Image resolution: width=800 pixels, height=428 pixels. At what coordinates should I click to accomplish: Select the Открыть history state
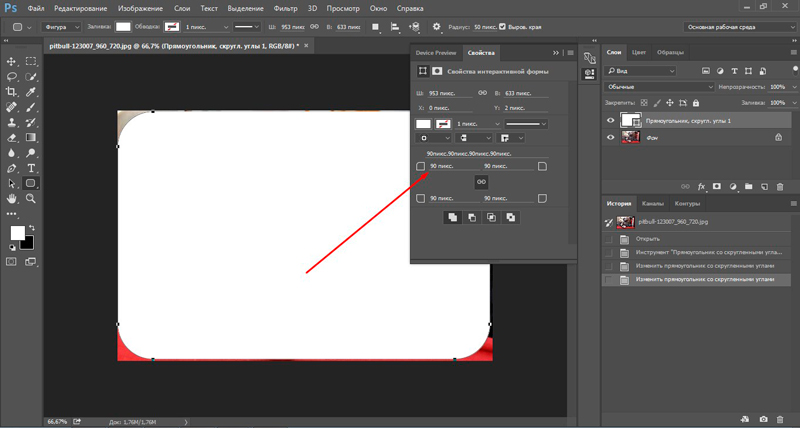tap(648, 239)
